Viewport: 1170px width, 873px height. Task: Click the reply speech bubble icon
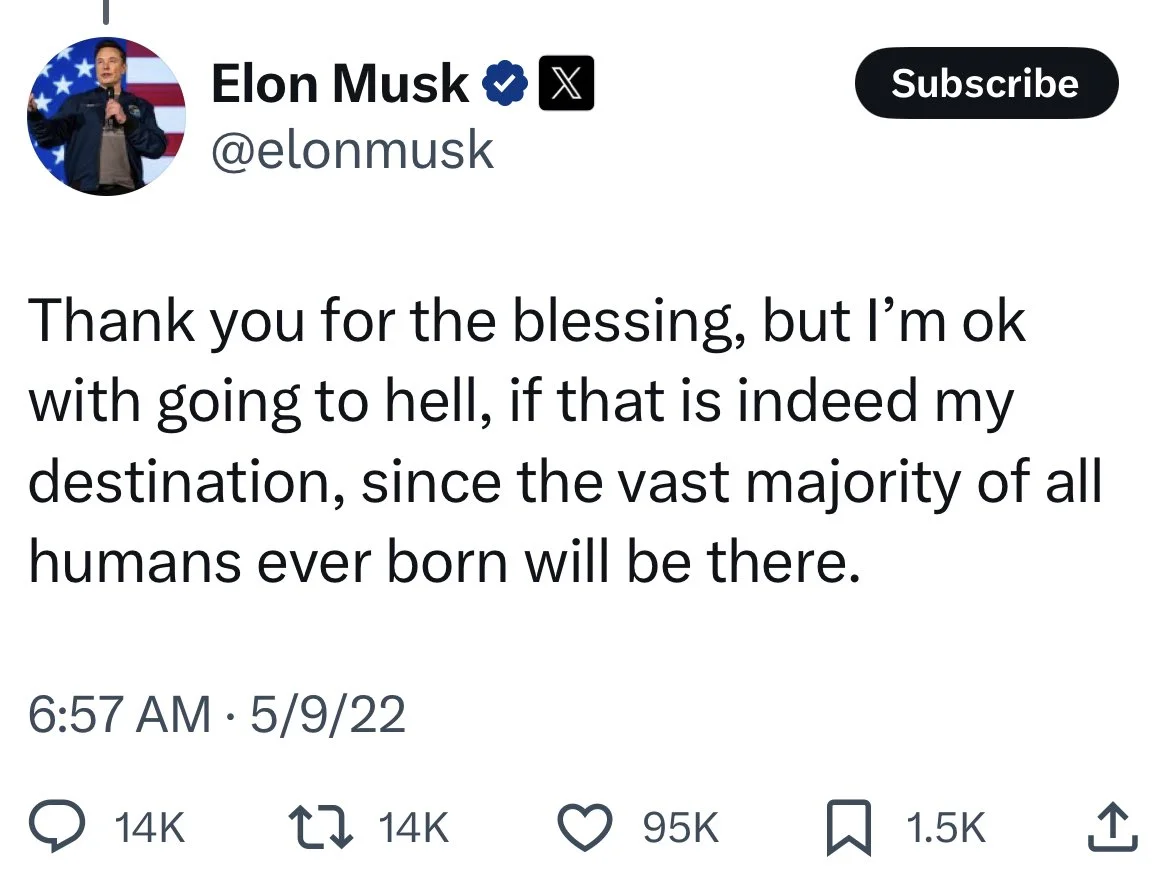point(58,827)
